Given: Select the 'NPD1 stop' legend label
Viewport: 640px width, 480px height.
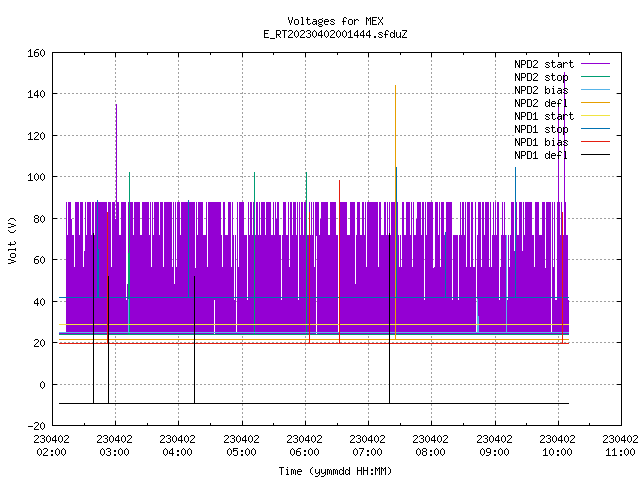Looking at the screenshot, I should [541, 129].
